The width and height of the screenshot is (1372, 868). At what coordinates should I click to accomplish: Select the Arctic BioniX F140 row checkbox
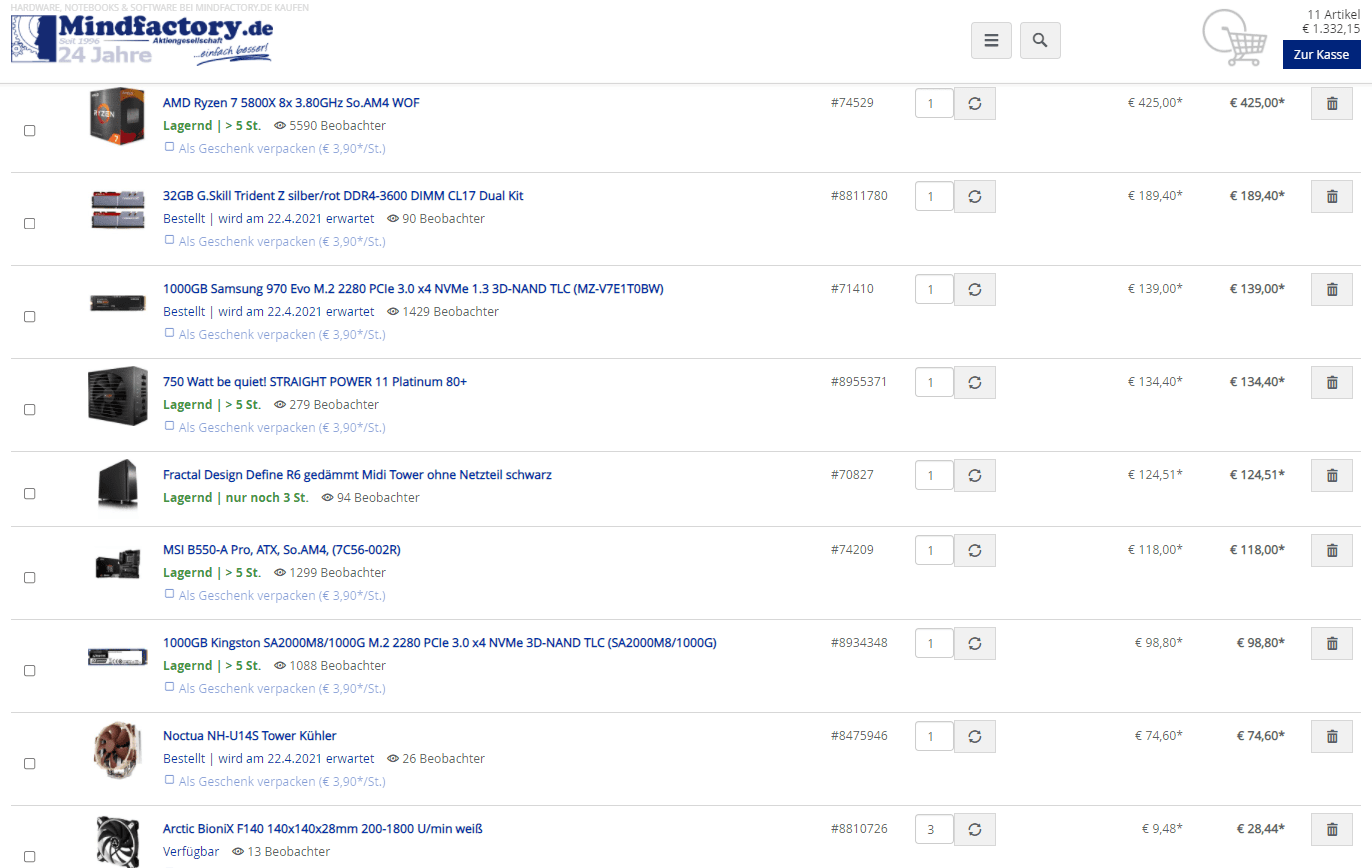[x=29, y=857]
